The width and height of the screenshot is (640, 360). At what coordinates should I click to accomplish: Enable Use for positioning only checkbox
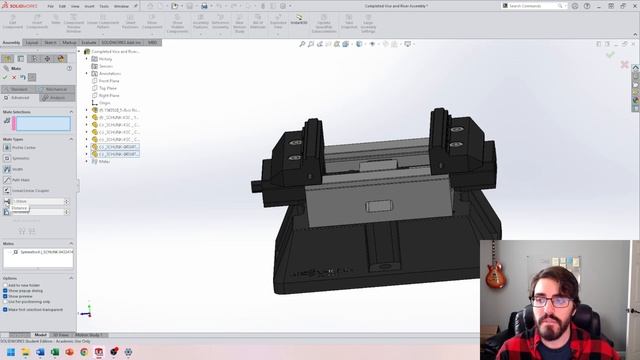tap(5, 302)
